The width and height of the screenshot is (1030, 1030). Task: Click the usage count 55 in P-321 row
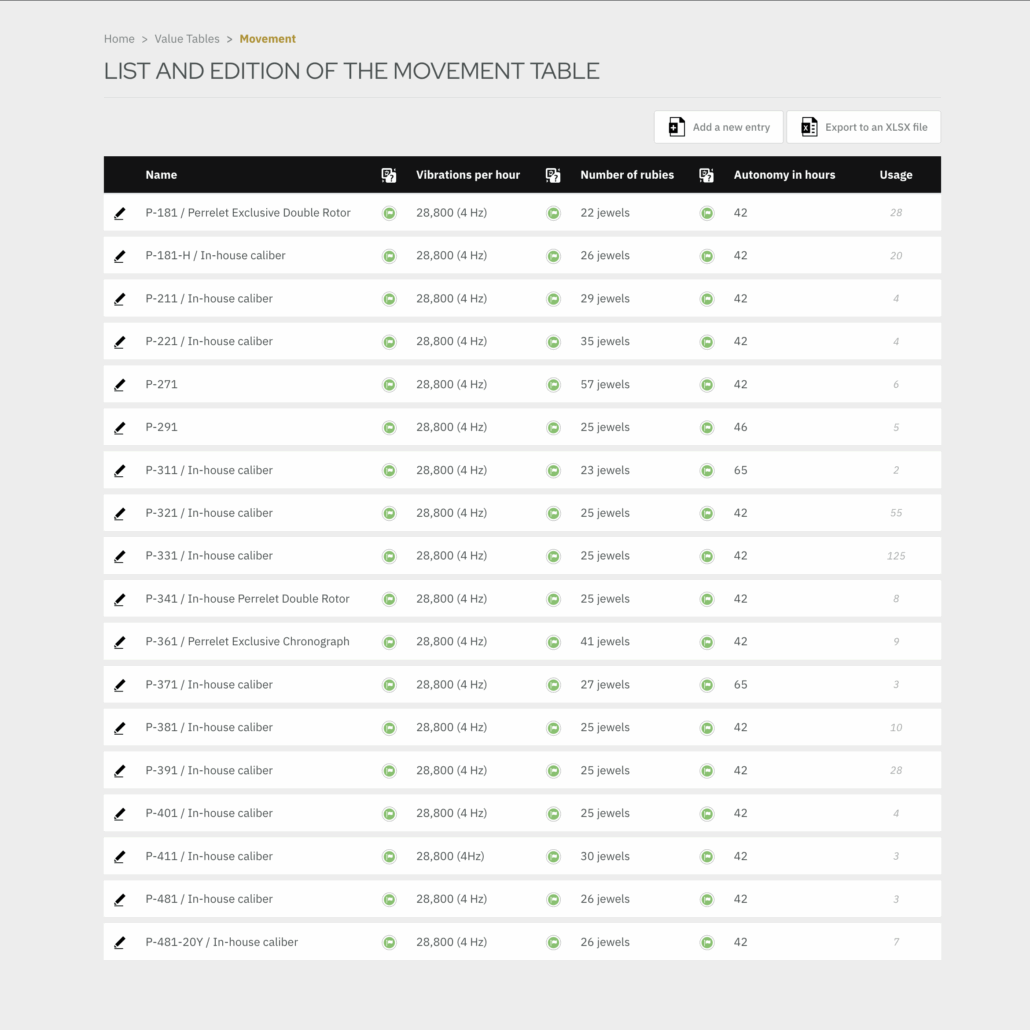tap(896, 513)
